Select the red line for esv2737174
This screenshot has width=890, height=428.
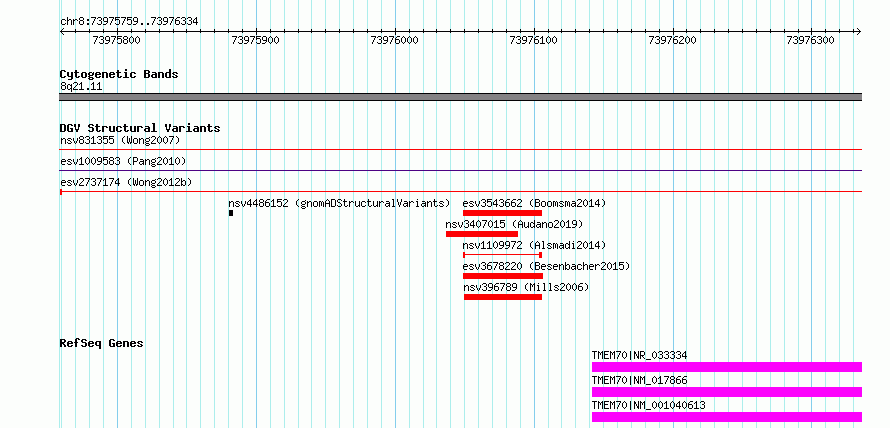click(x=460, y=192)
